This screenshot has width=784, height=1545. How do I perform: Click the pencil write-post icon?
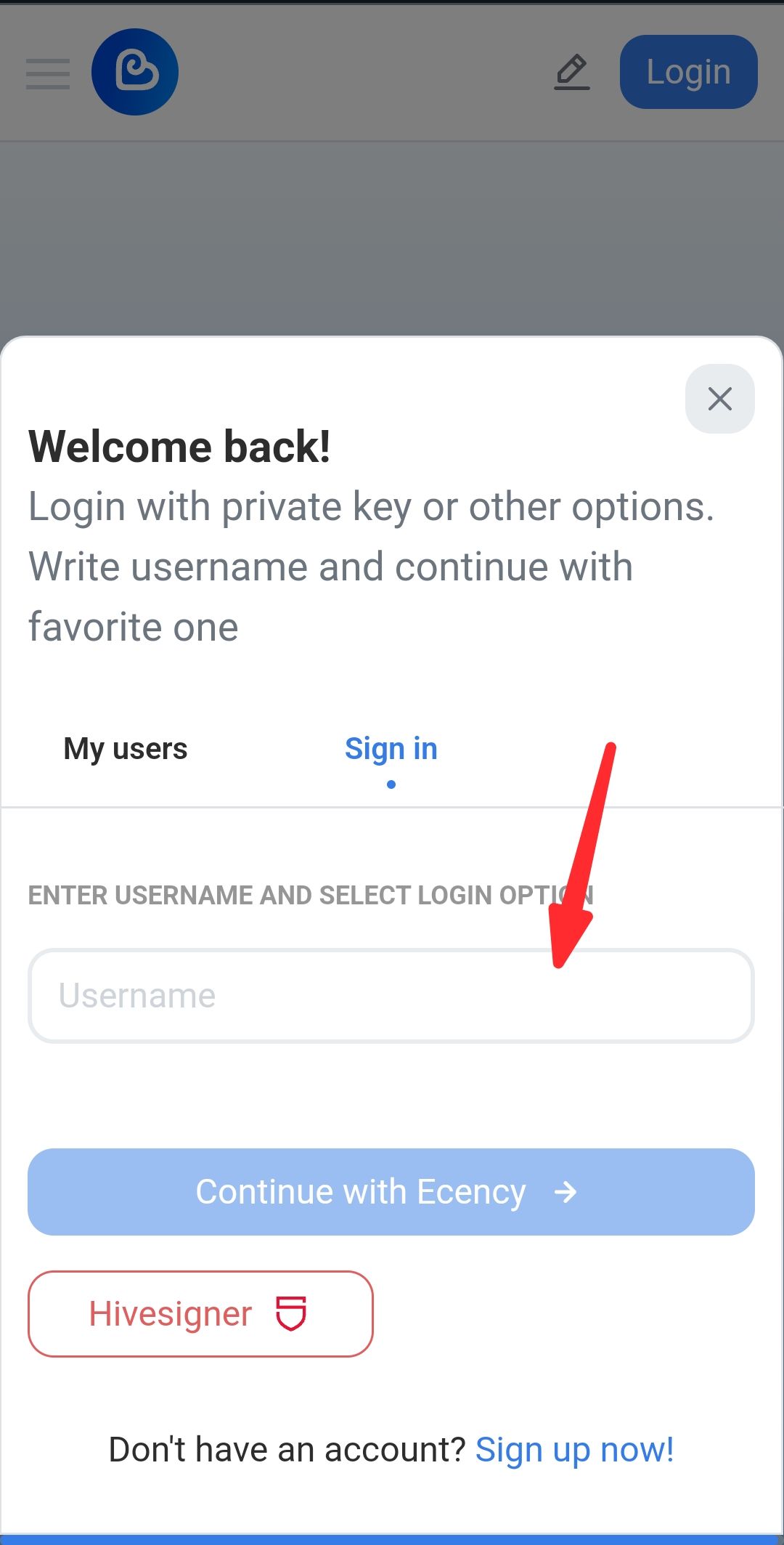[x=572, y=72]
